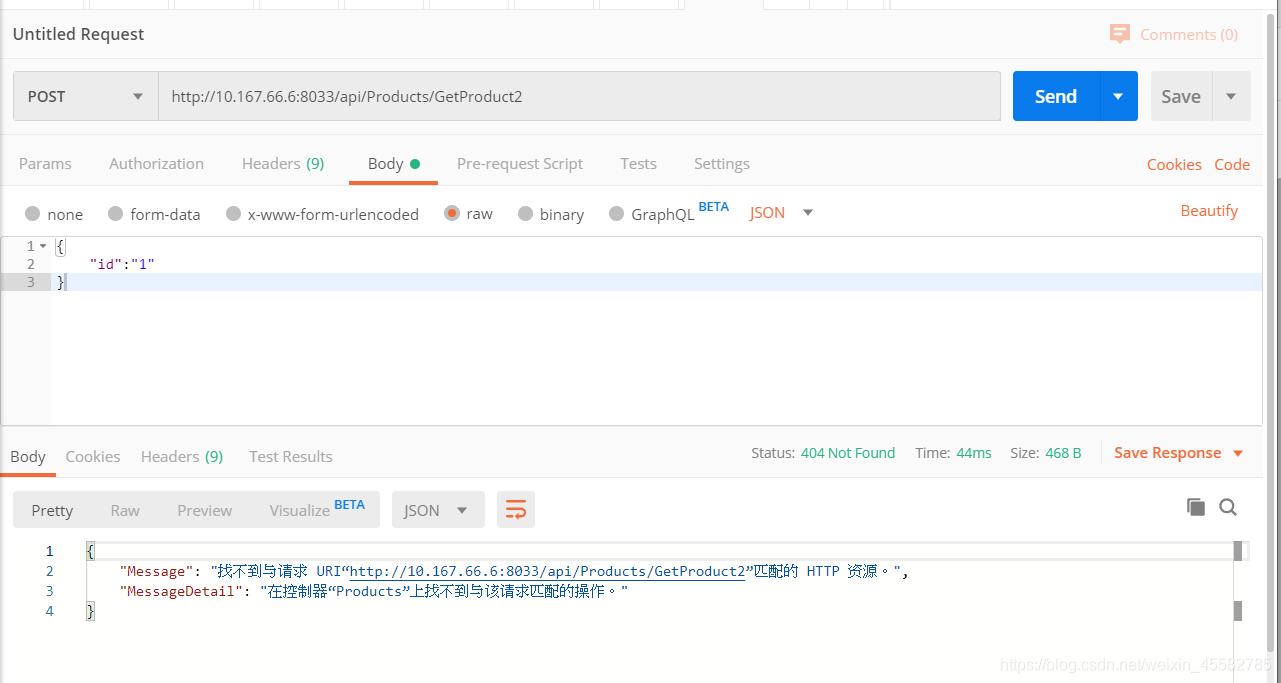Open Test Results tab
Screen dimensions: 1281x683
[291, 457]
